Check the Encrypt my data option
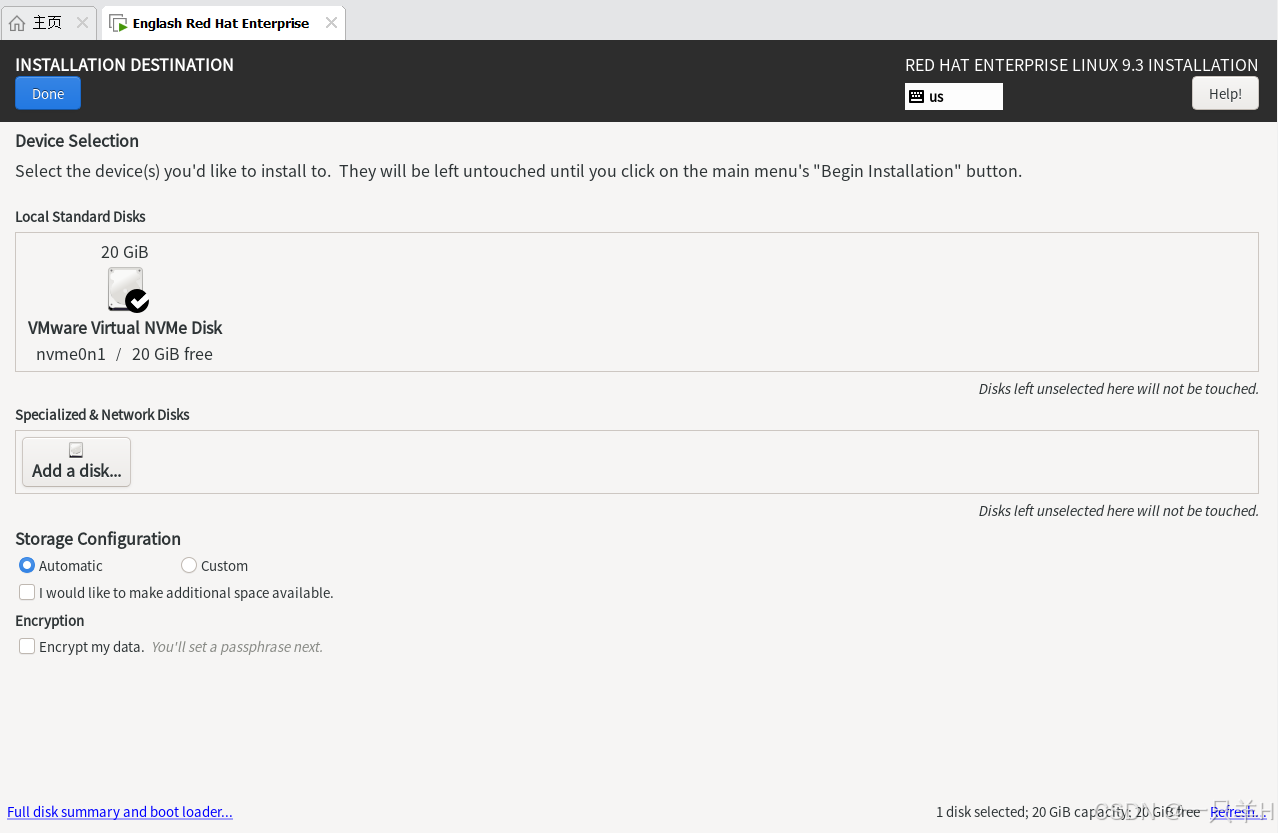The height and width of the screenshot is (833, 1278). pyautogui.click(x=27, y=646)
